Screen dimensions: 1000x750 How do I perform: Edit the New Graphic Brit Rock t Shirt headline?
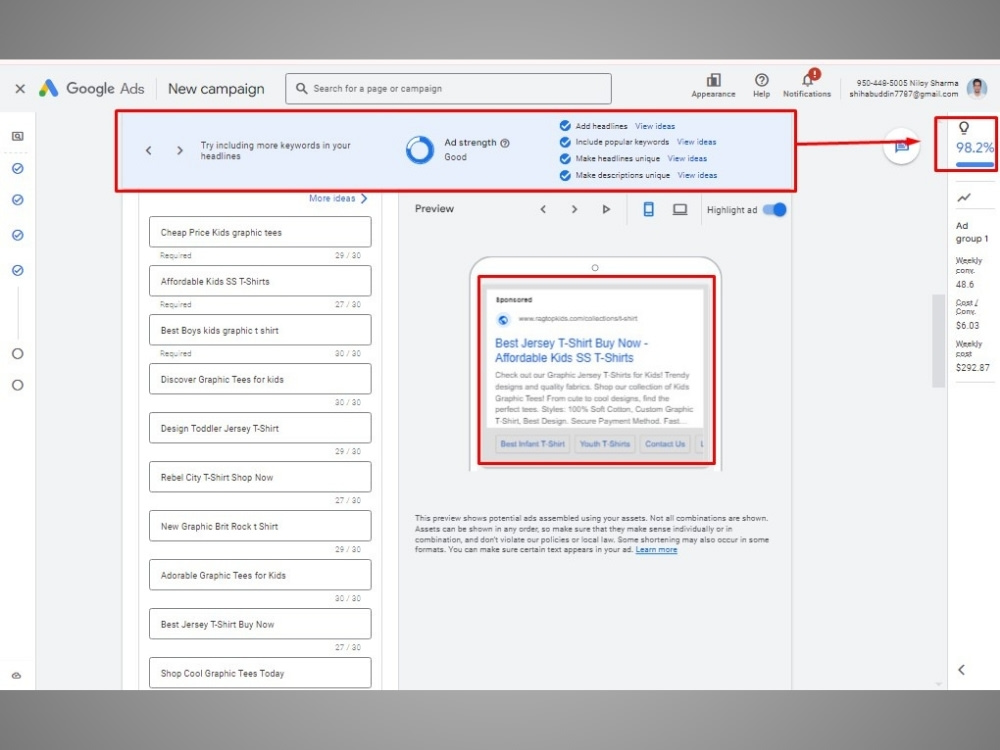point(260,526)
